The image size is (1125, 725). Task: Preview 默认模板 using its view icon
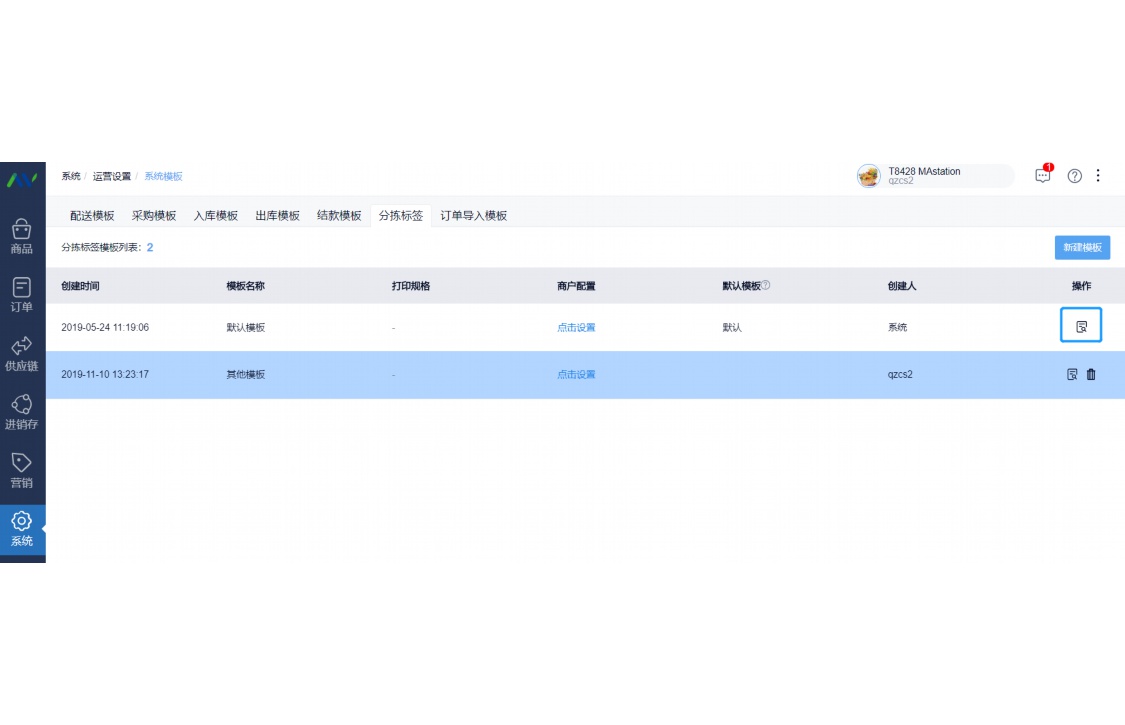pyautogui.click(x=1081, y=325)
